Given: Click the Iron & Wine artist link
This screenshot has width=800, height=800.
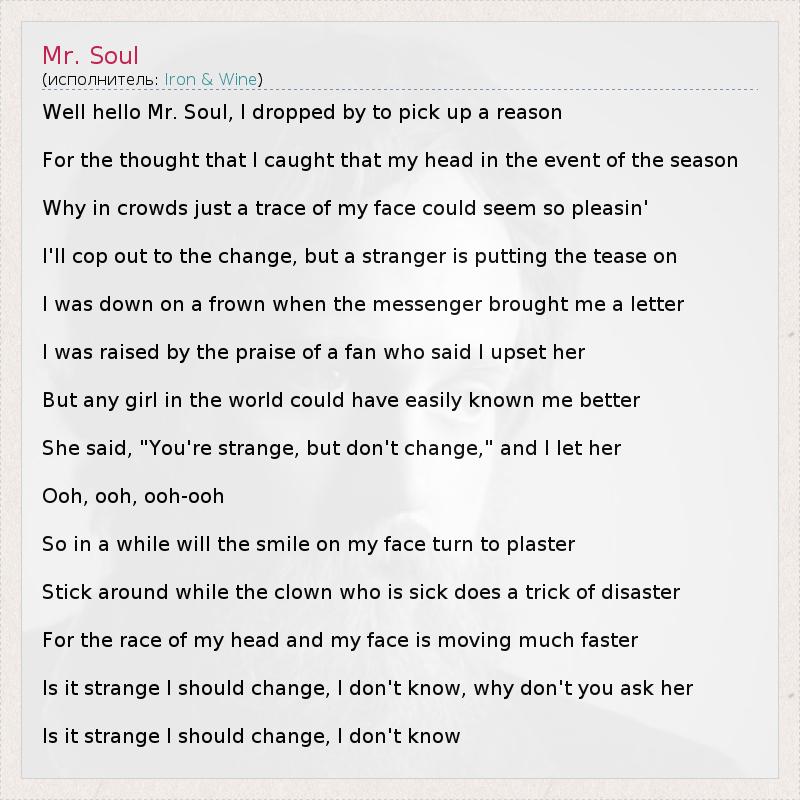Looking at the screenshot, I should coord(211,80).
